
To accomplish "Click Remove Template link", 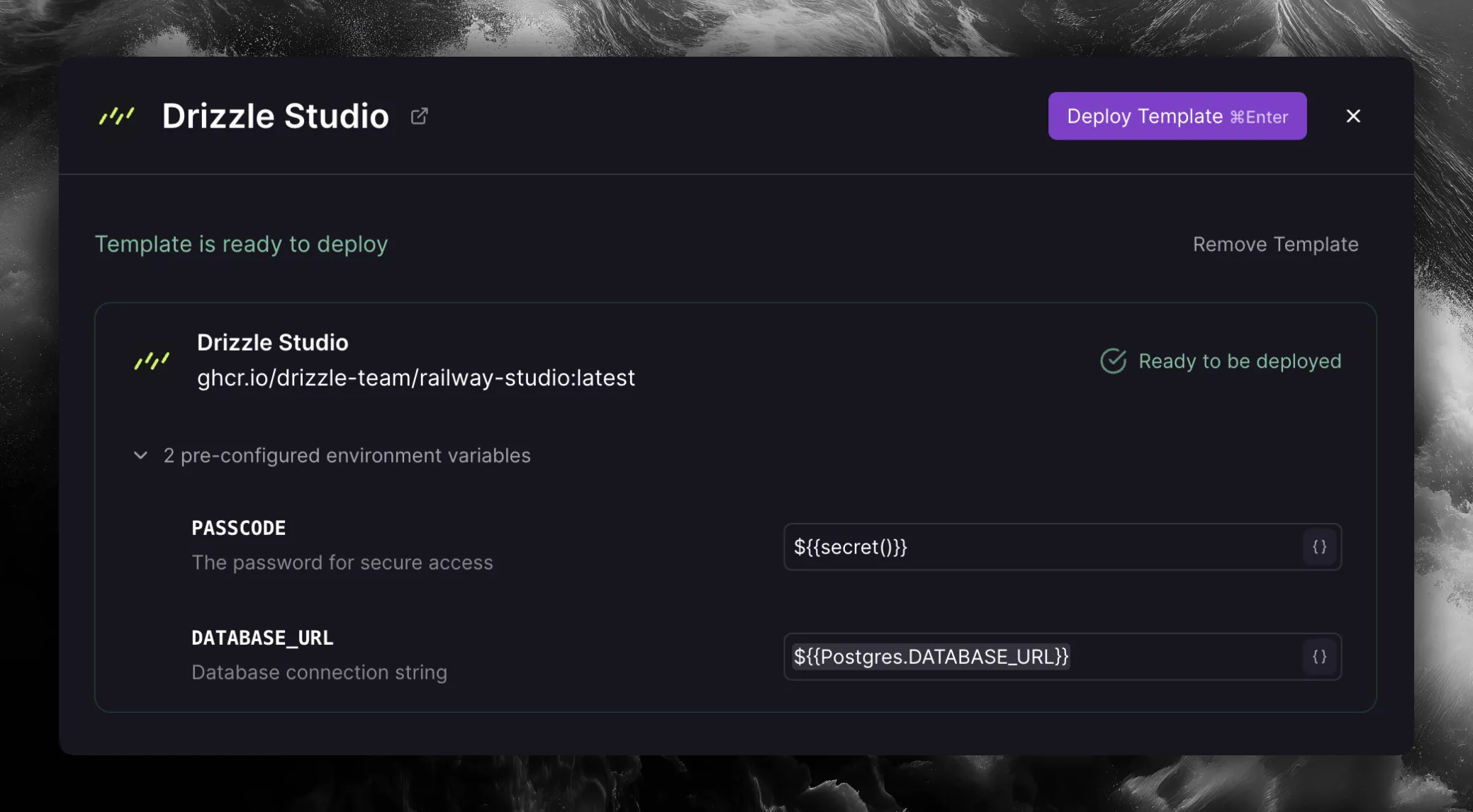I will pos(1275,244).
